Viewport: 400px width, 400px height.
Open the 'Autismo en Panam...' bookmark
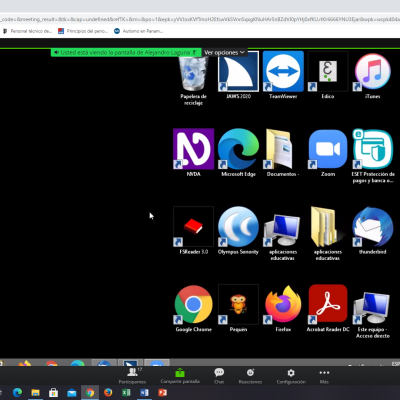(139, 31)
